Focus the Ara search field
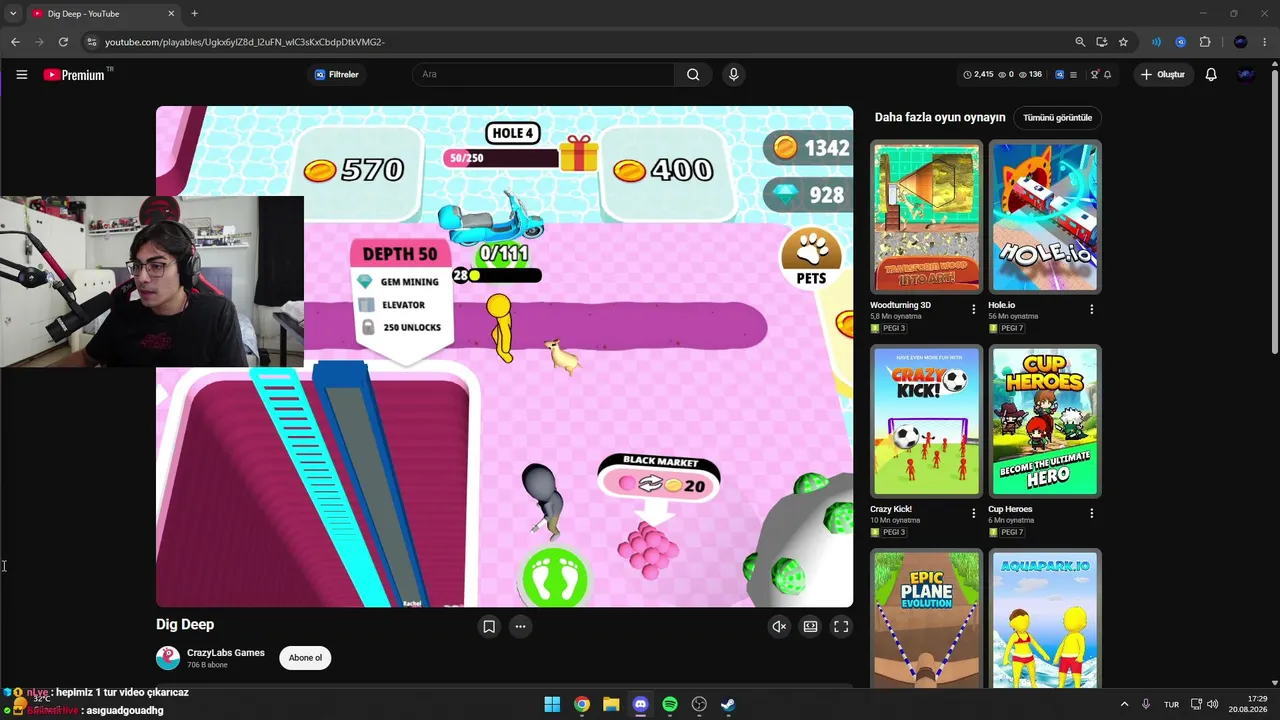Image resolution: width=1280 pixels, height=720 pixels. click(544, 74)
